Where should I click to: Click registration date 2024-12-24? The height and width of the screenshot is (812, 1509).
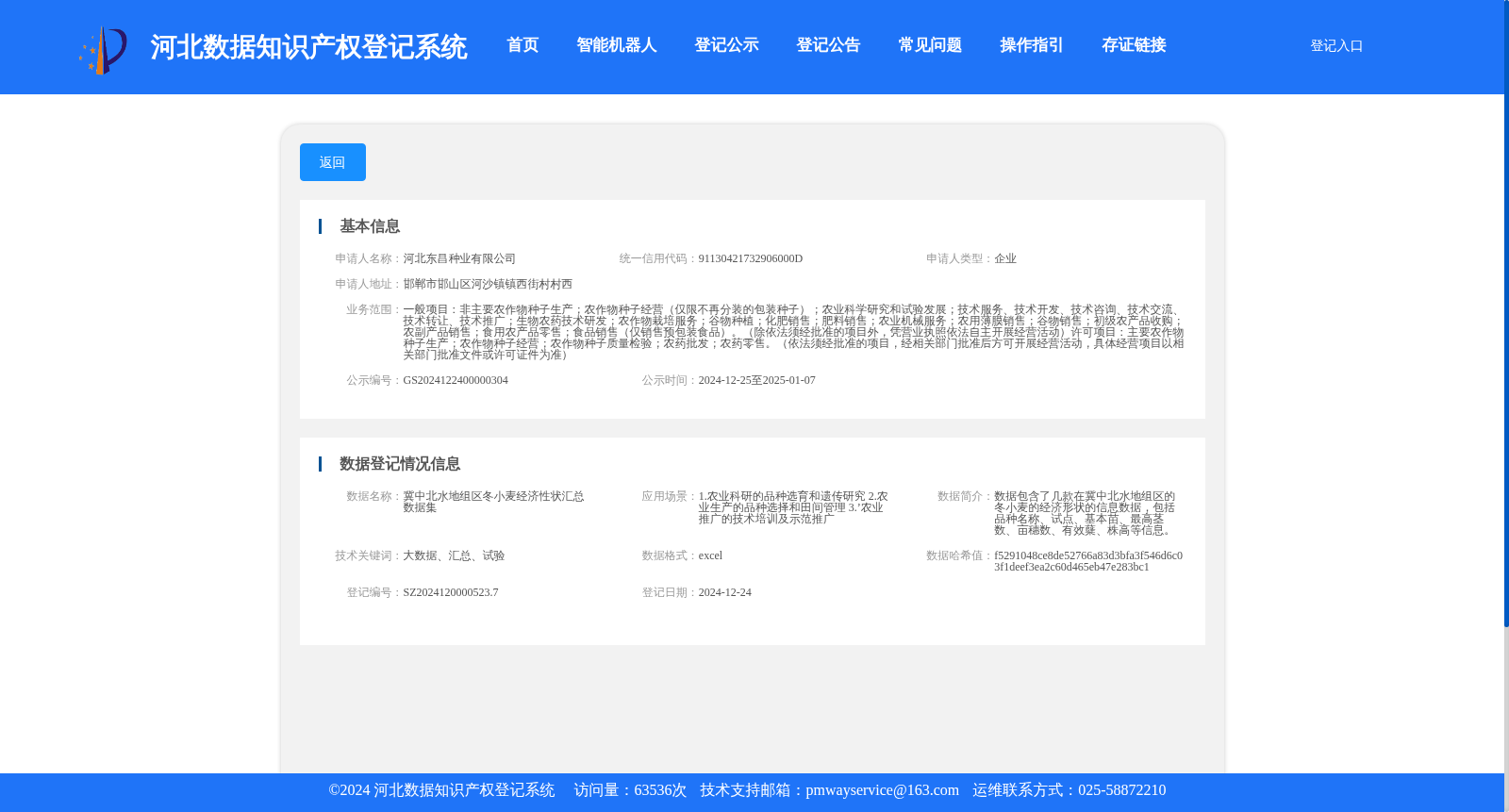coord(725,592)
